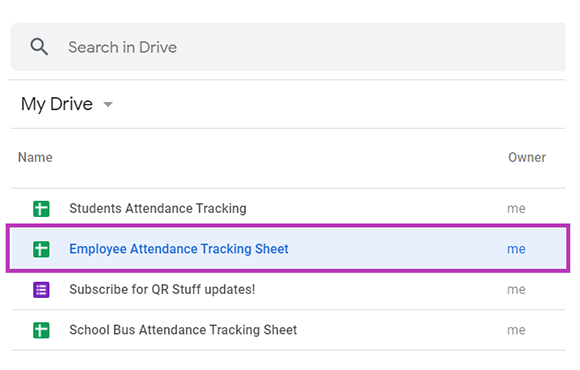Select Employee Attendance Tracking Sheet file name
The height and width of the screenshot is (370, 580).
[179, 249]
